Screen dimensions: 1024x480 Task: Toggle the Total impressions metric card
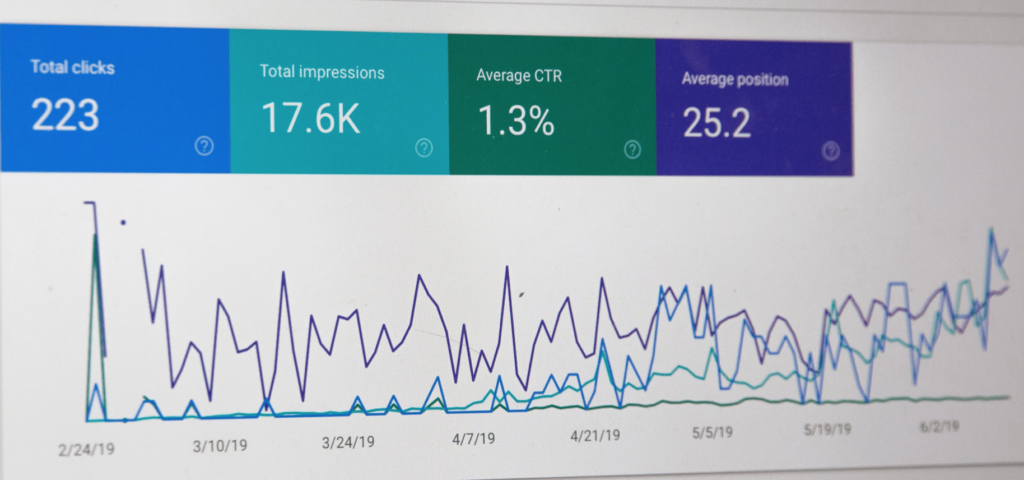coord(338,100)
